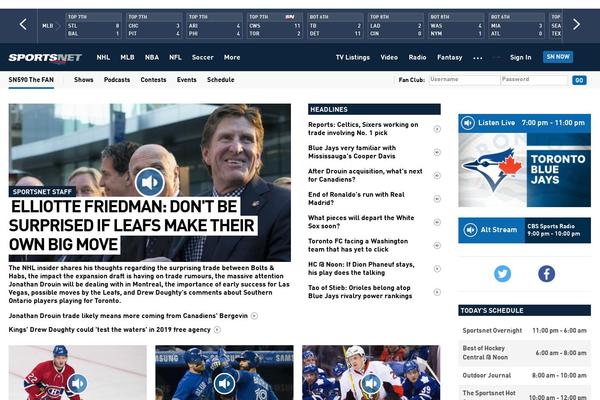
Task: Click arrow icon beside Dion Phaneuf headline
Action: click(437, 269)
